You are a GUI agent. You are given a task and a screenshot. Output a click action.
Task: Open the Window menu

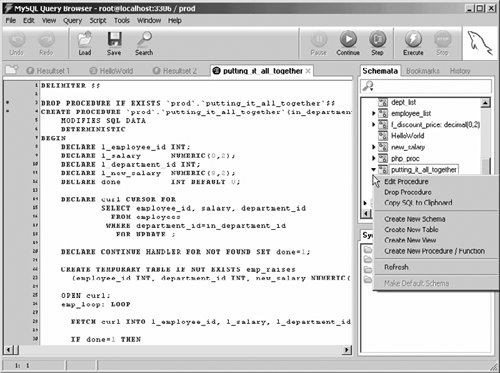149,21
